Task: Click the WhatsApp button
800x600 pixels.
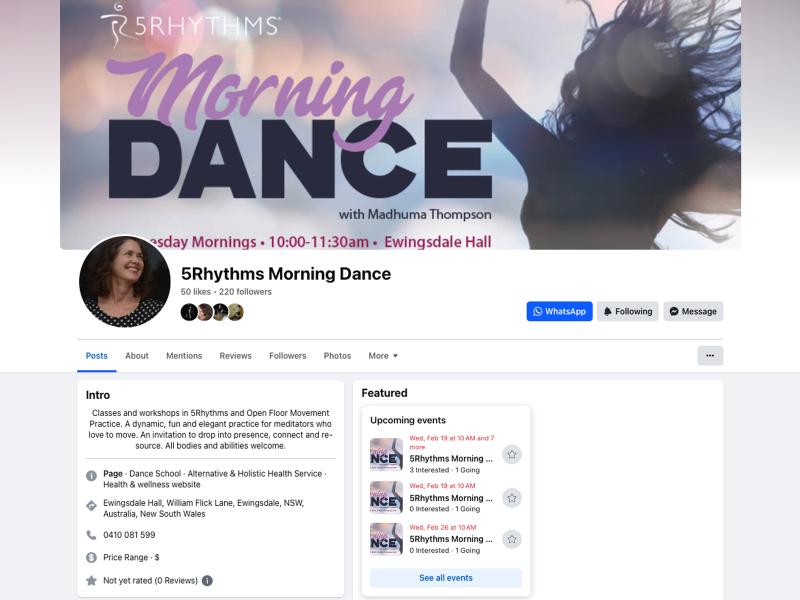Action: tap(559, 311)
